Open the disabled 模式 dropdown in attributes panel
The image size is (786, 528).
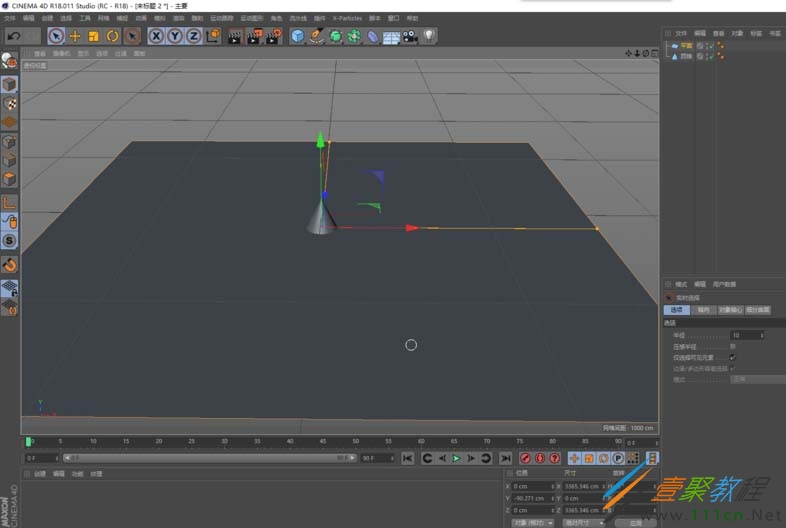click(x=756, y=379)
